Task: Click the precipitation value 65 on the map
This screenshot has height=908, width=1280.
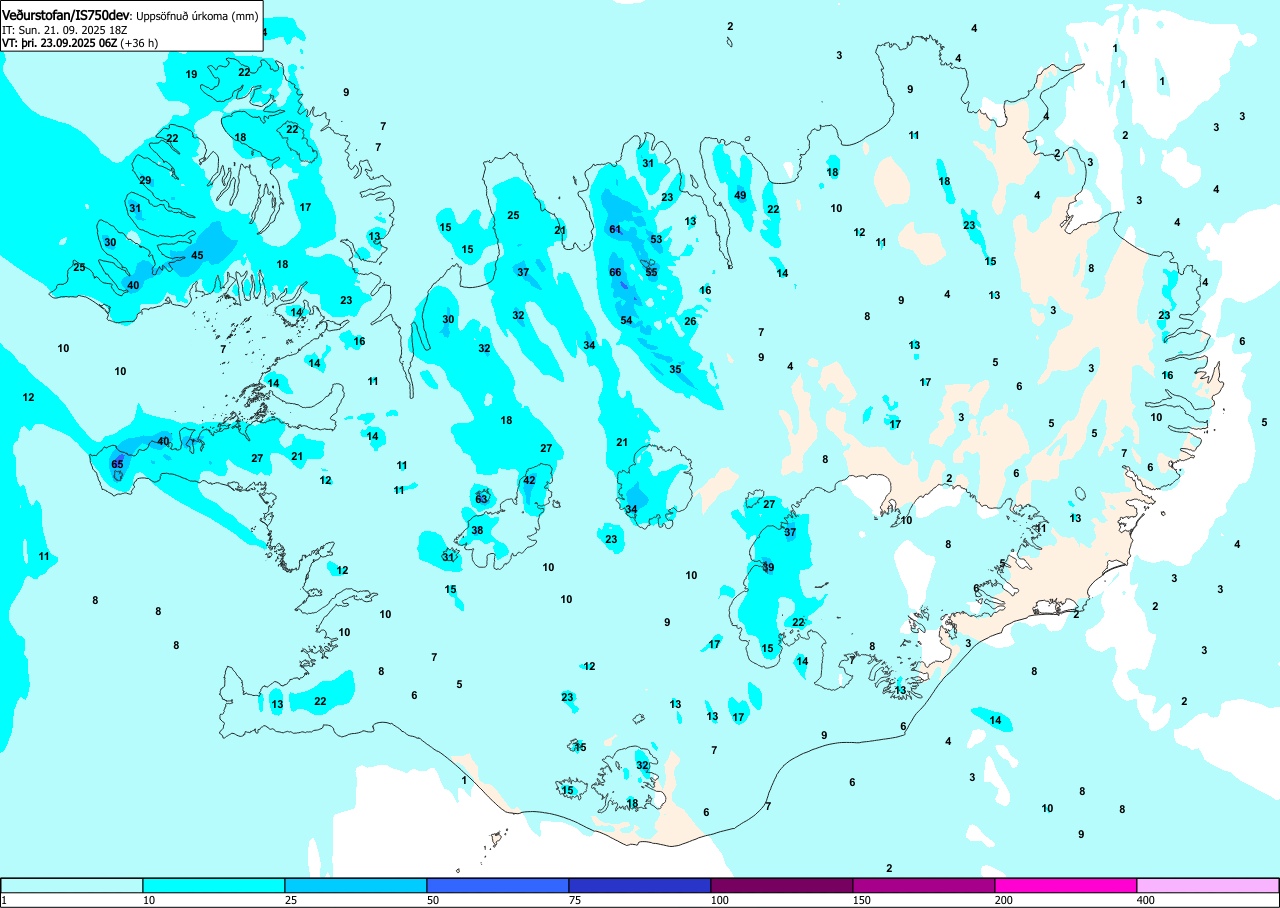Action: point(117,464)
